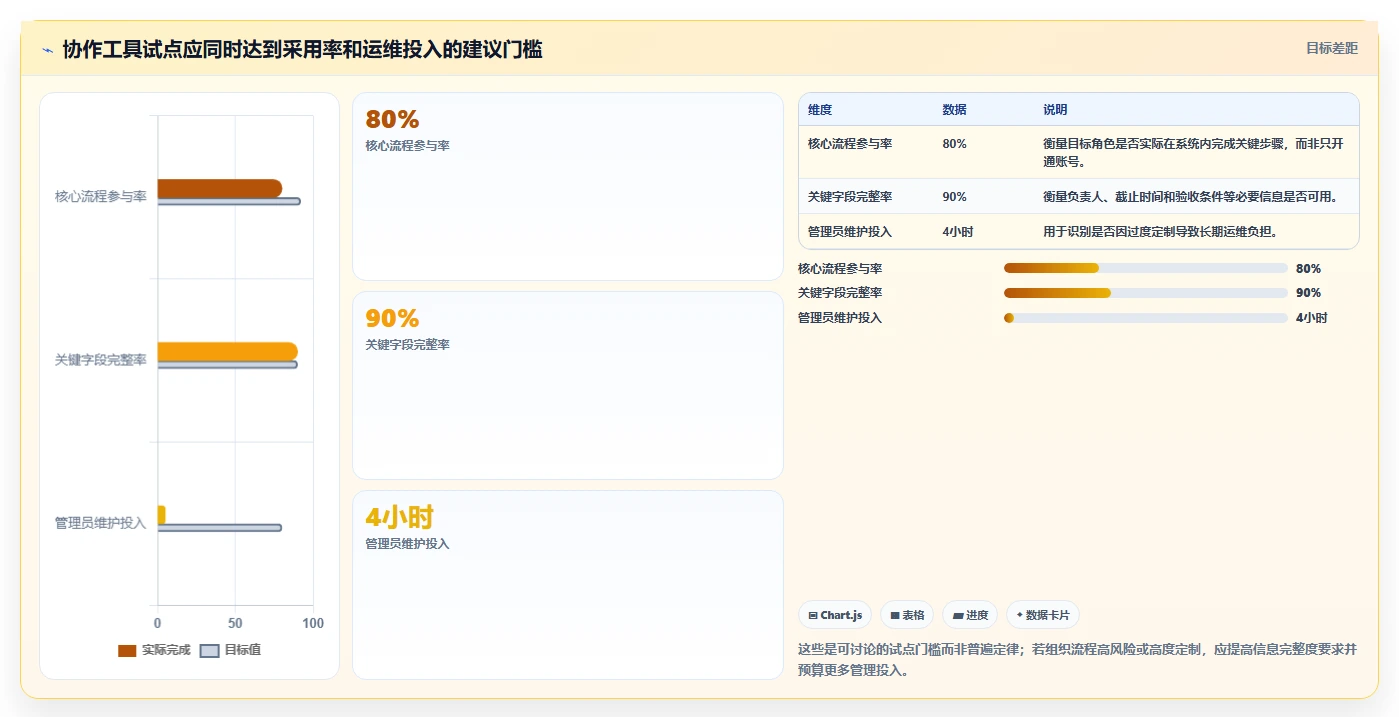Select the 表格 chip
This screenshot has height=717, width=1399.
click(907, 615)
